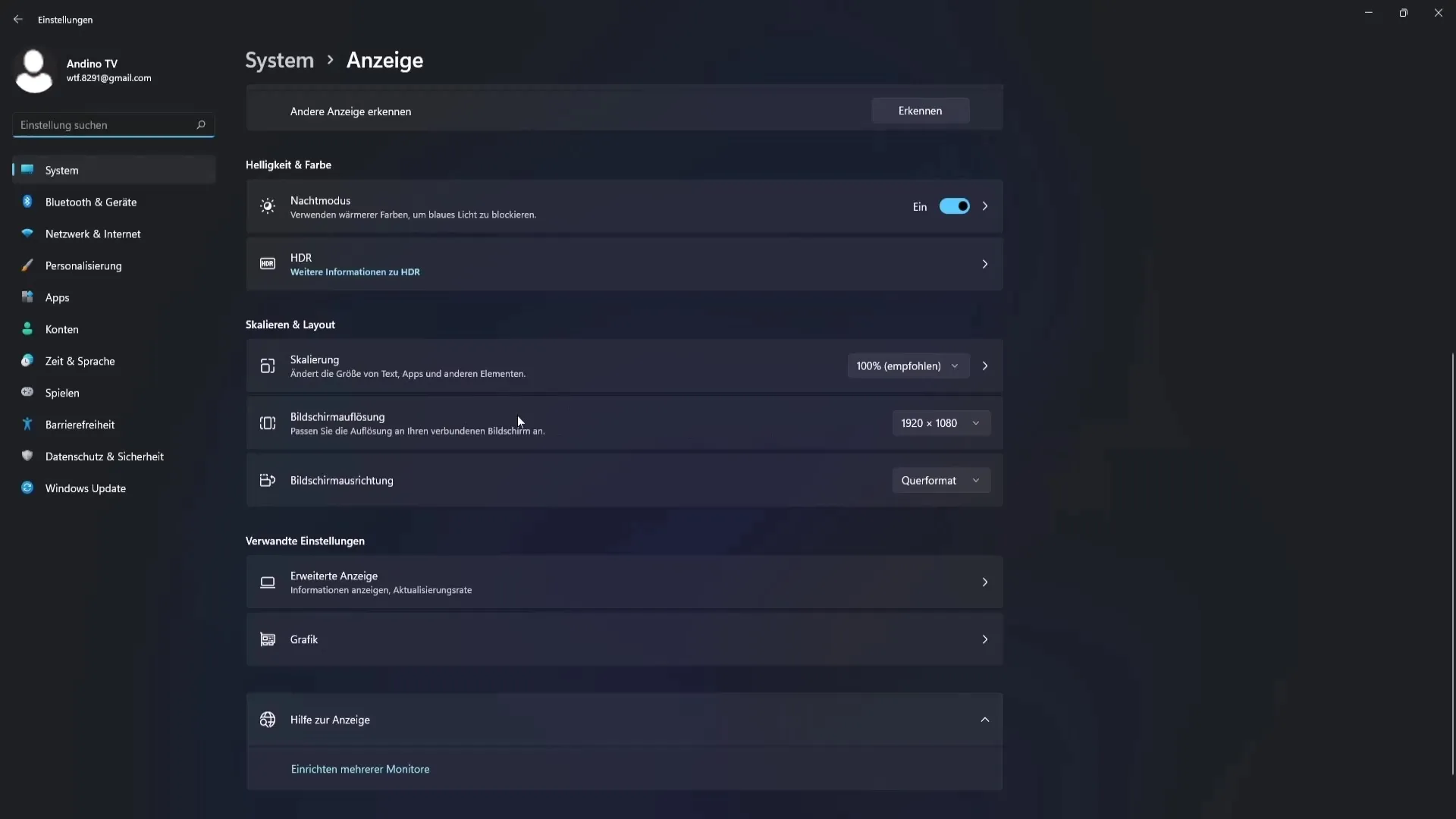Click Erkennen button for other display

click(x=920, y=110)
